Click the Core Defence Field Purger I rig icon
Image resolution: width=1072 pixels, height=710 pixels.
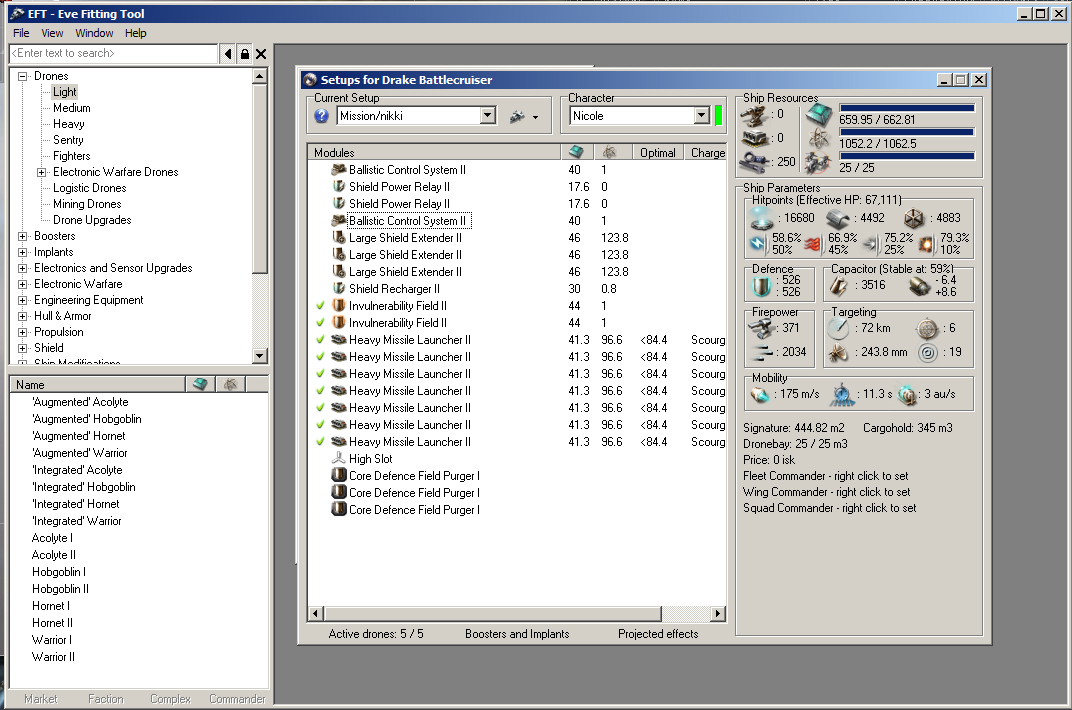coord(340,476)
